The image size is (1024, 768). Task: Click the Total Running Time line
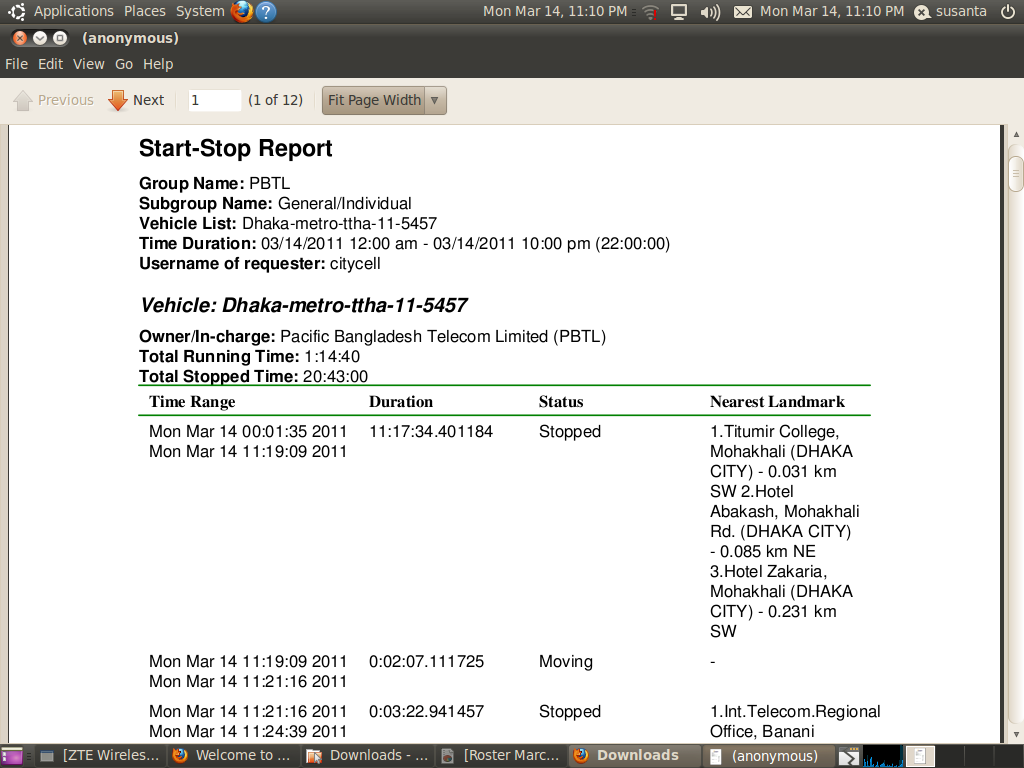[249, 357]
